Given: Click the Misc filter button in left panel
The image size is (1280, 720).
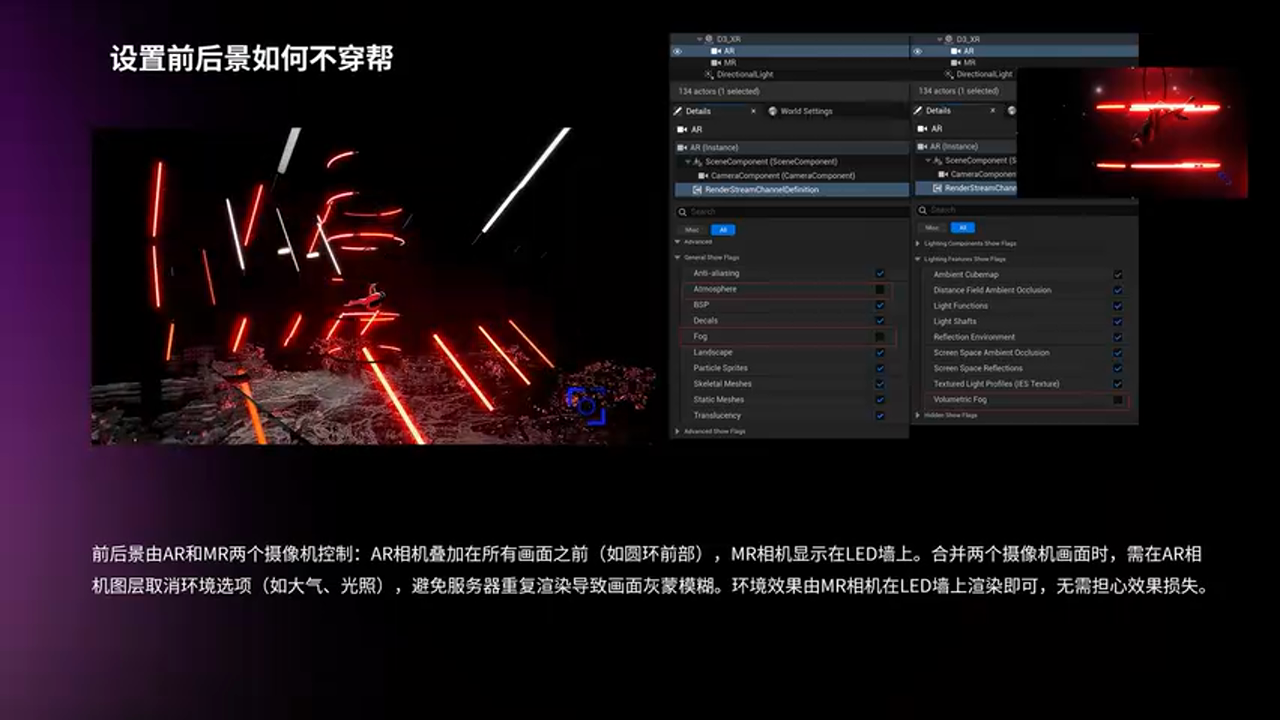Looking at the screenshot, I should click(x=692, y=229).
